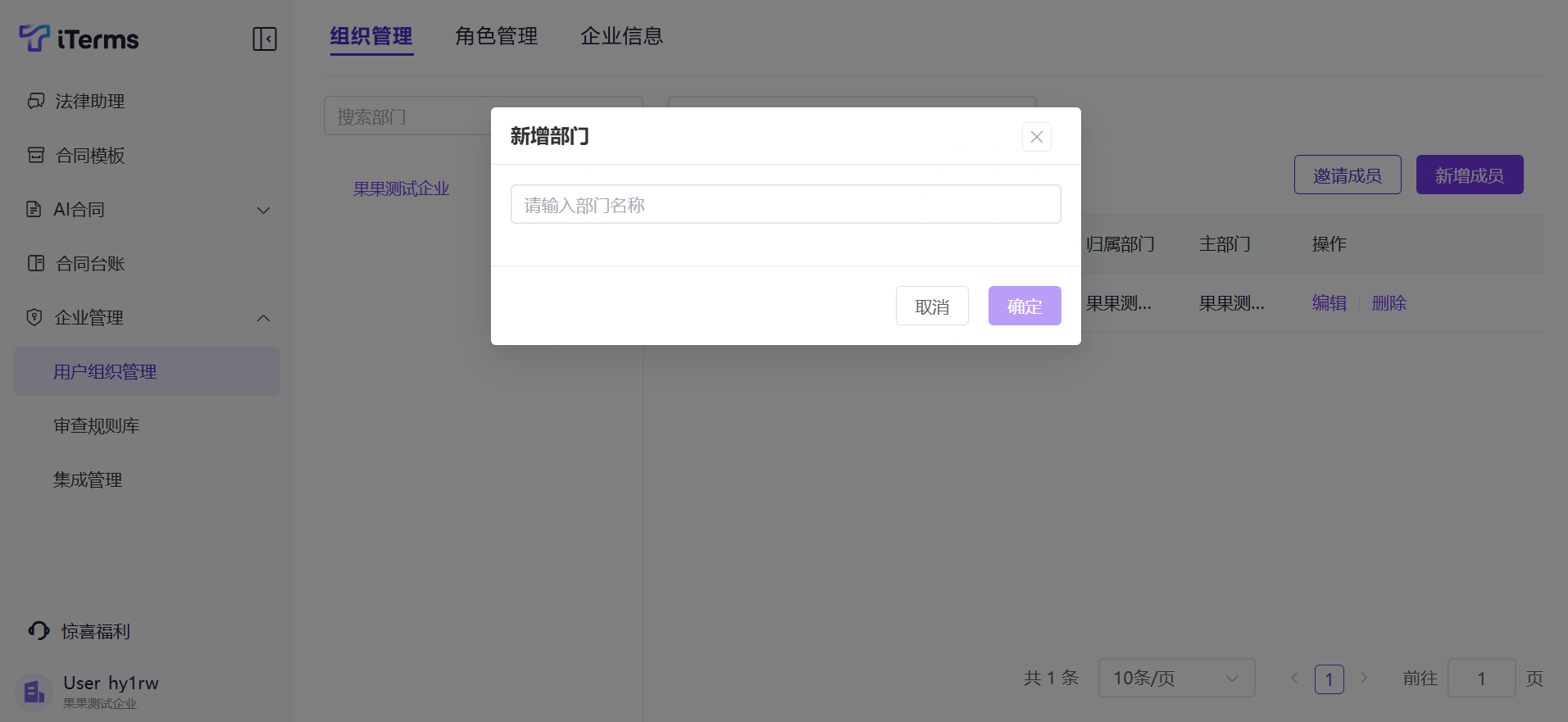
Task: Click the 共 1 条 total count text
Action: pos(1051,678)
